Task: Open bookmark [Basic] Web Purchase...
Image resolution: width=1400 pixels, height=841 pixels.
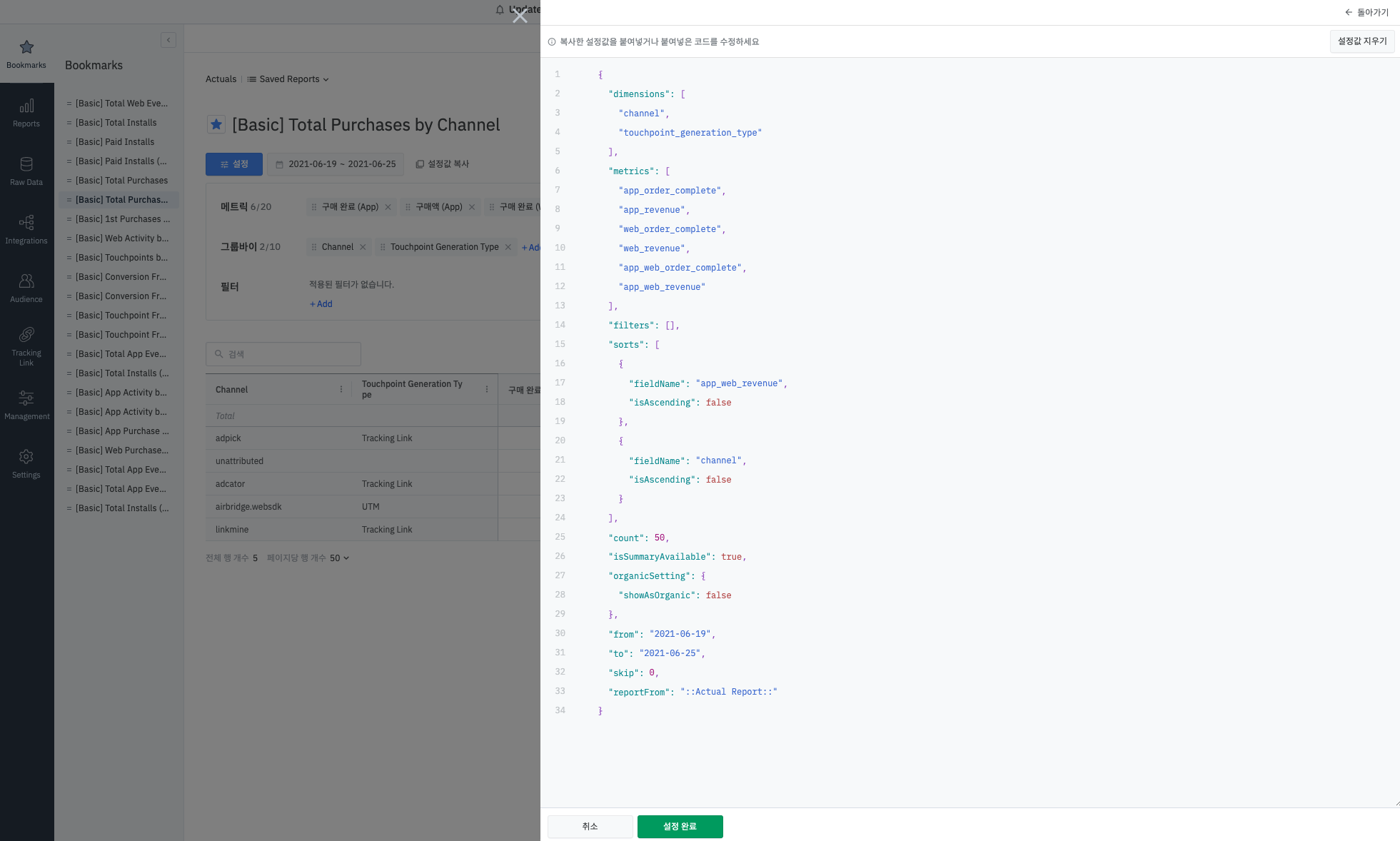Action: point(122,450)
